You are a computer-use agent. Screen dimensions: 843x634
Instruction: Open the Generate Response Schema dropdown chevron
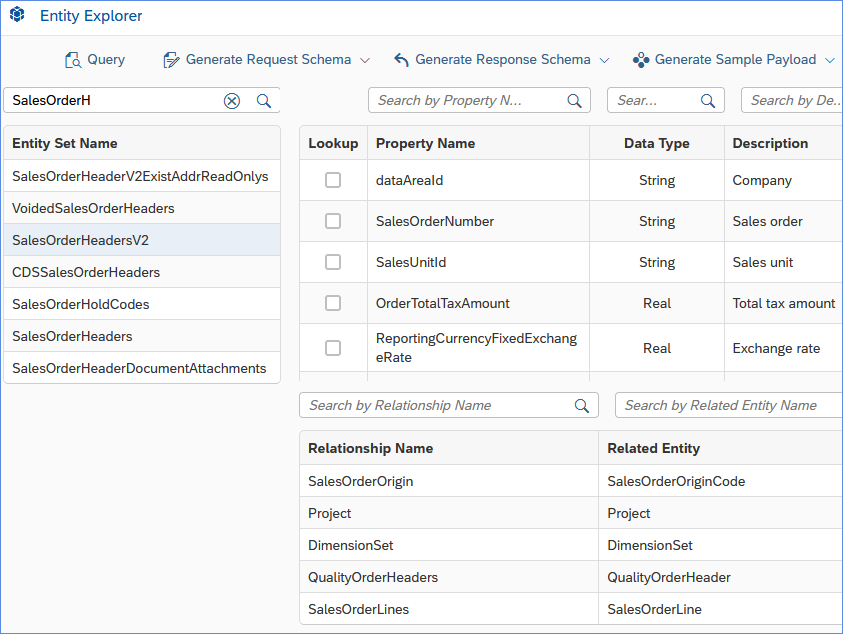604,60
